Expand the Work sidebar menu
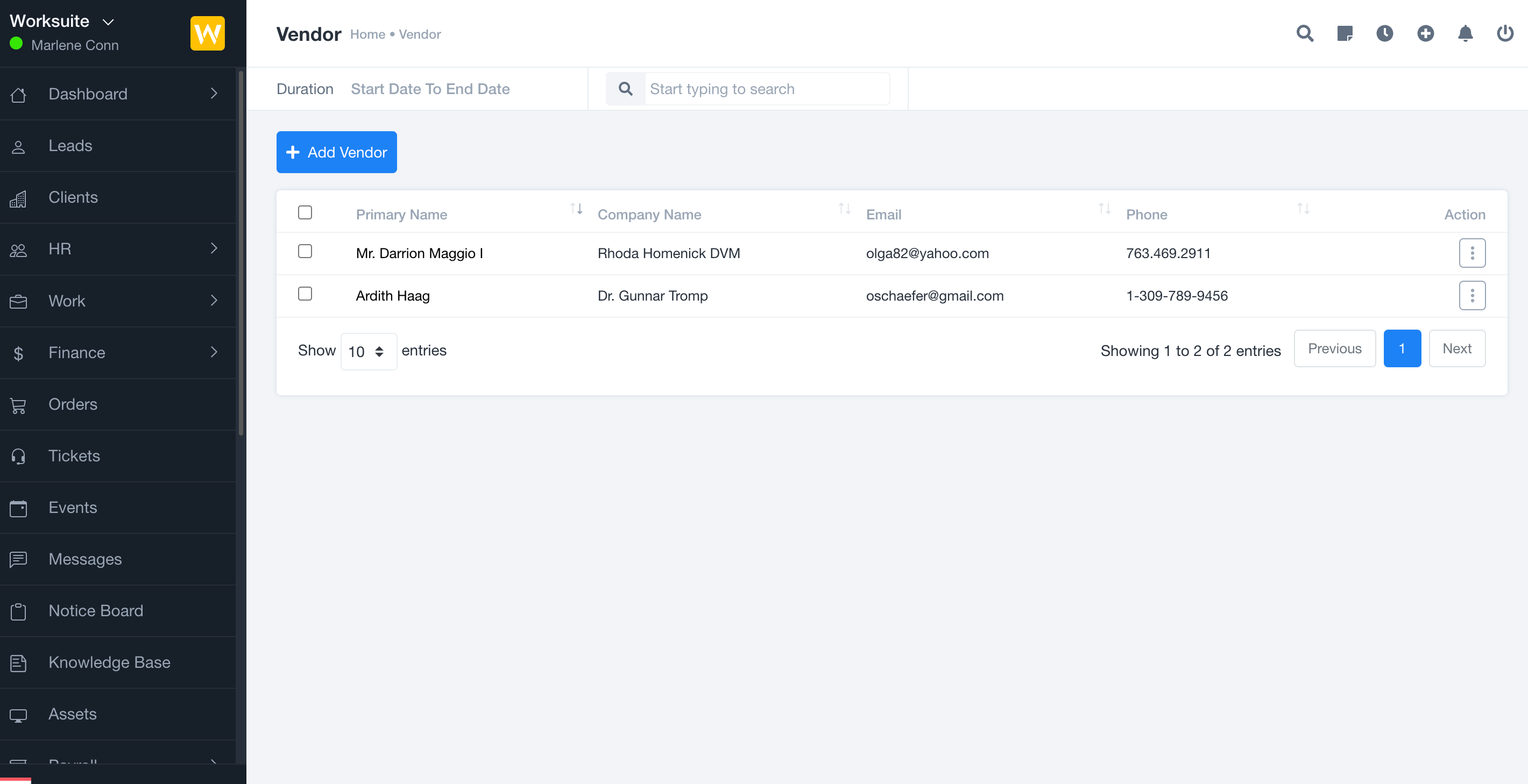 (66, 301)
